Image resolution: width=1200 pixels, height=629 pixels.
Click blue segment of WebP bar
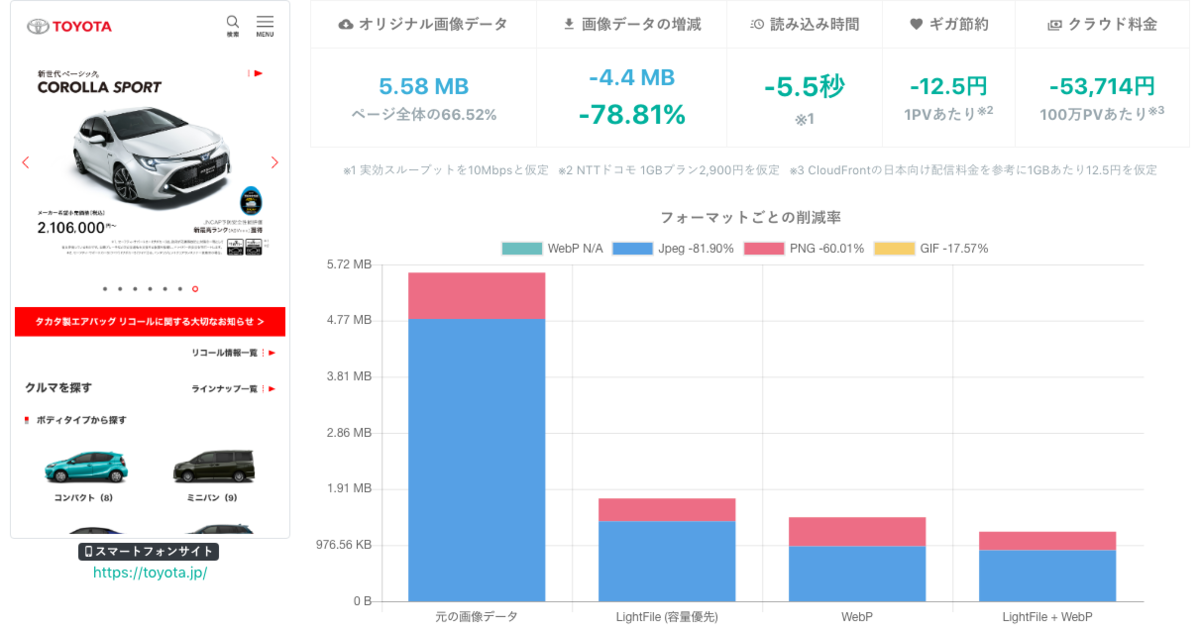click(857, 574)
